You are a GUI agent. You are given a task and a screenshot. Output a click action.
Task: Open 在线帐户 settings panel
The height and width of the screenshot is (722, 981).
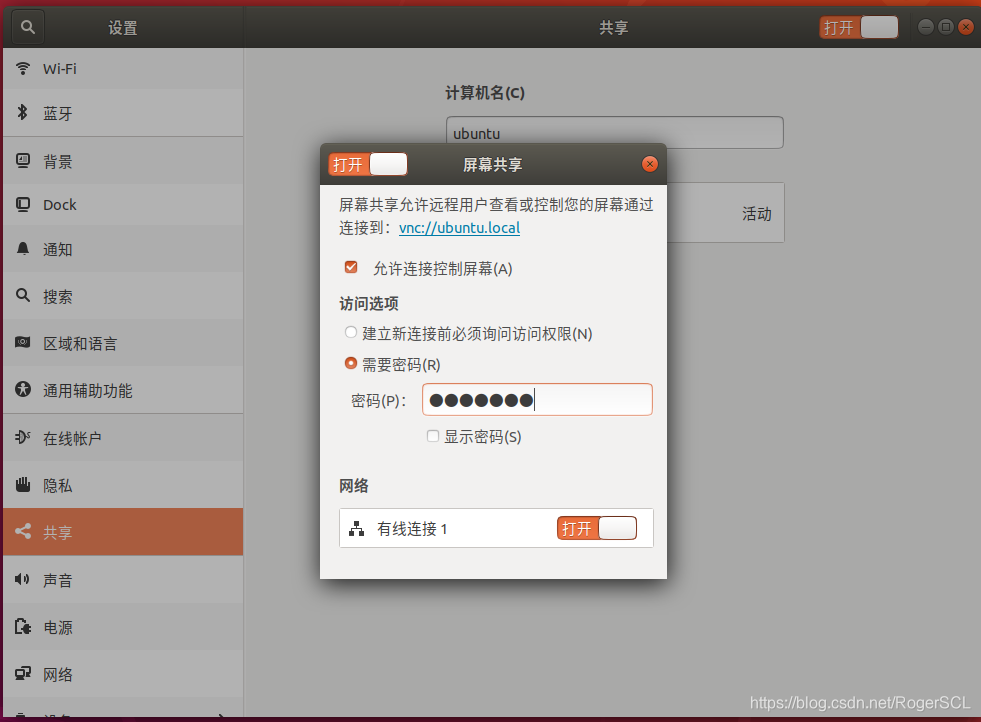click(123, 437)
